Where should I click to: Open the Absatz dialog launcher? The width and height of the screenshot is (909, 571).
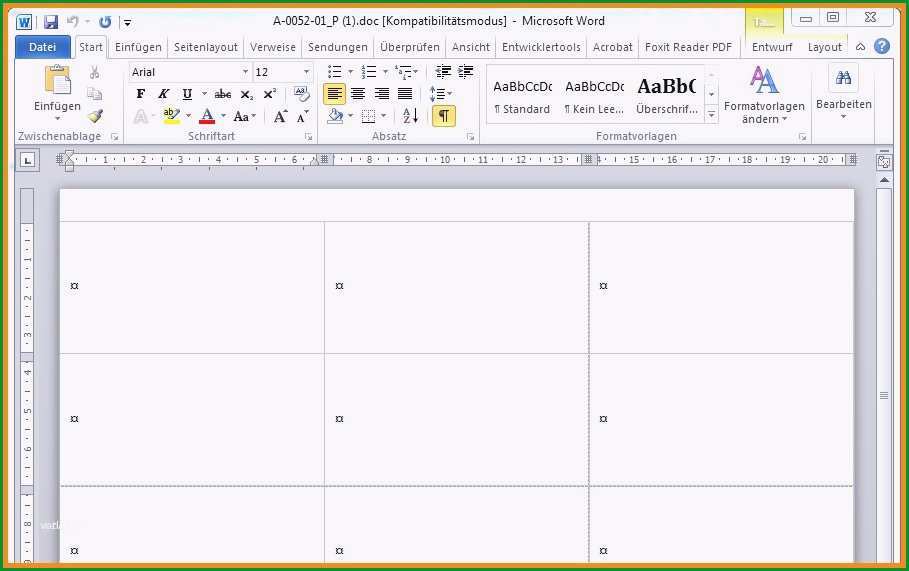pyautogui.click(x=470, y=137)
